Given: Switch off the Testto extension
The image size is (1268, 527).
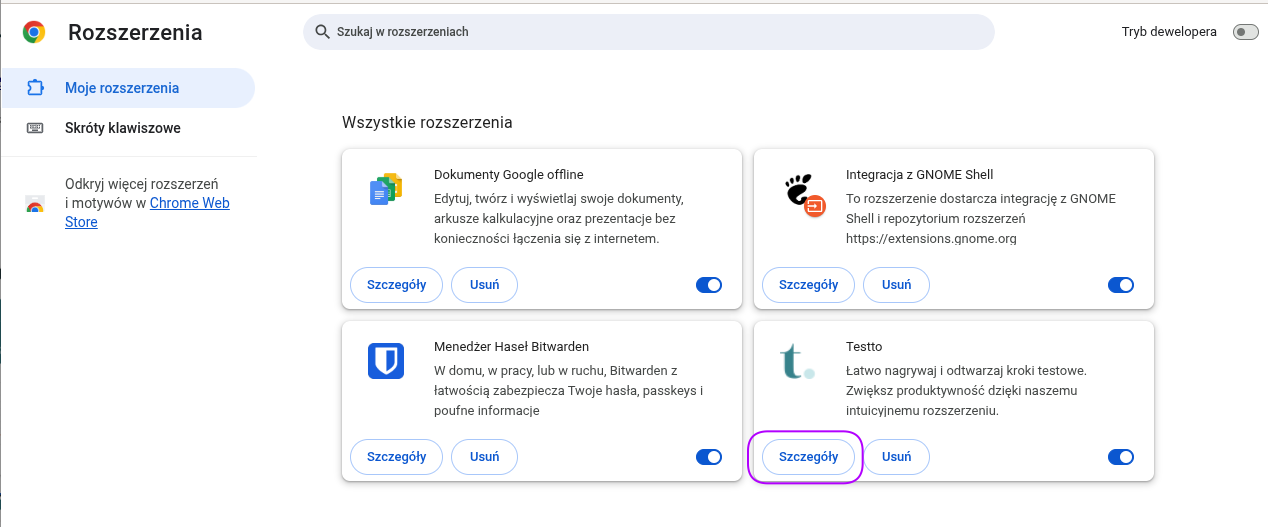Looking at the screenshot, I should point(1120,457).
